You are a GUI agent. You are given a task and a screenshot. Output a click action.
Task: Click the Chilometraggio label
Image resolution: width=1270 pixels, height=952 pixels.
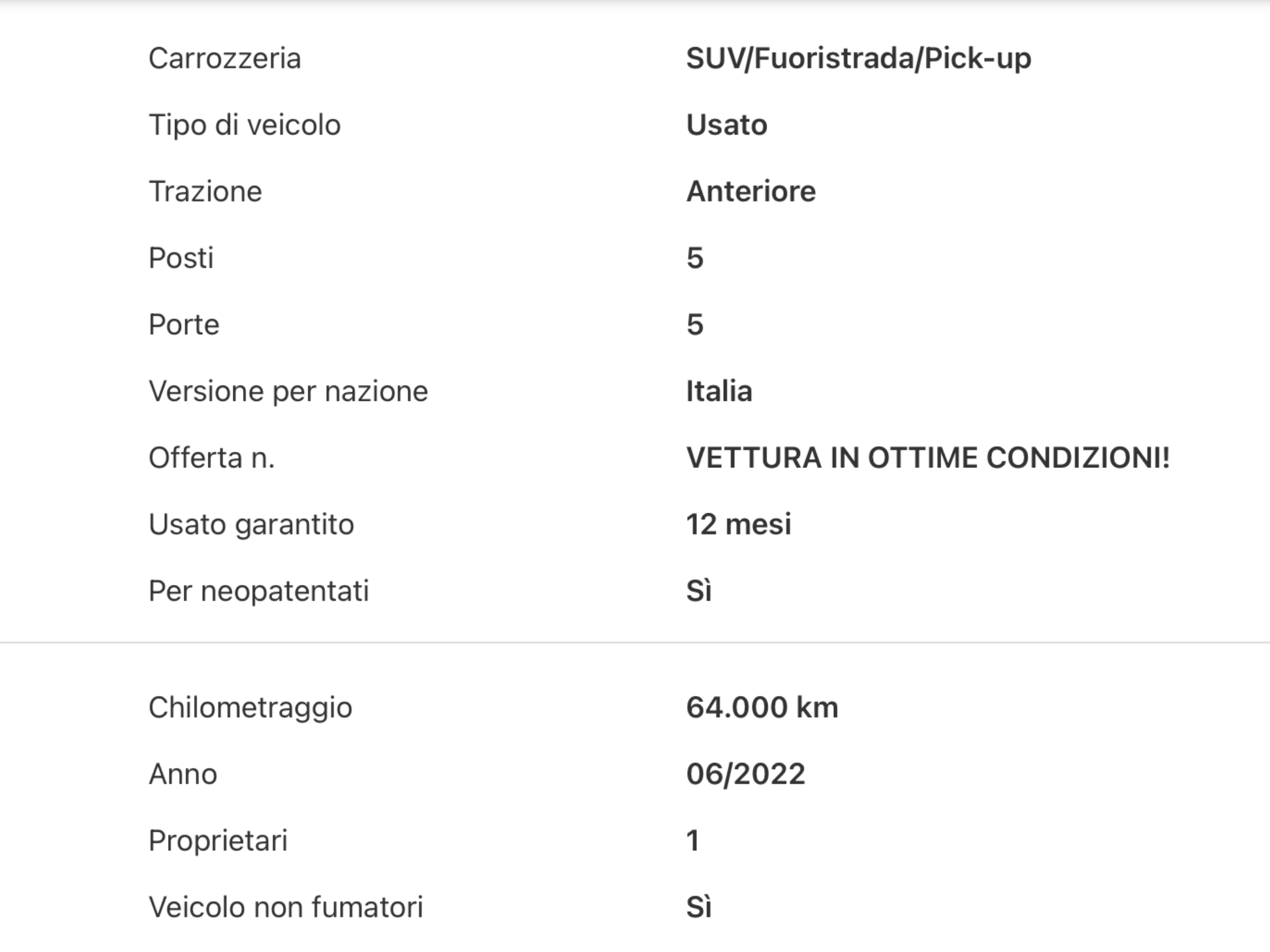tap(251, 708)
